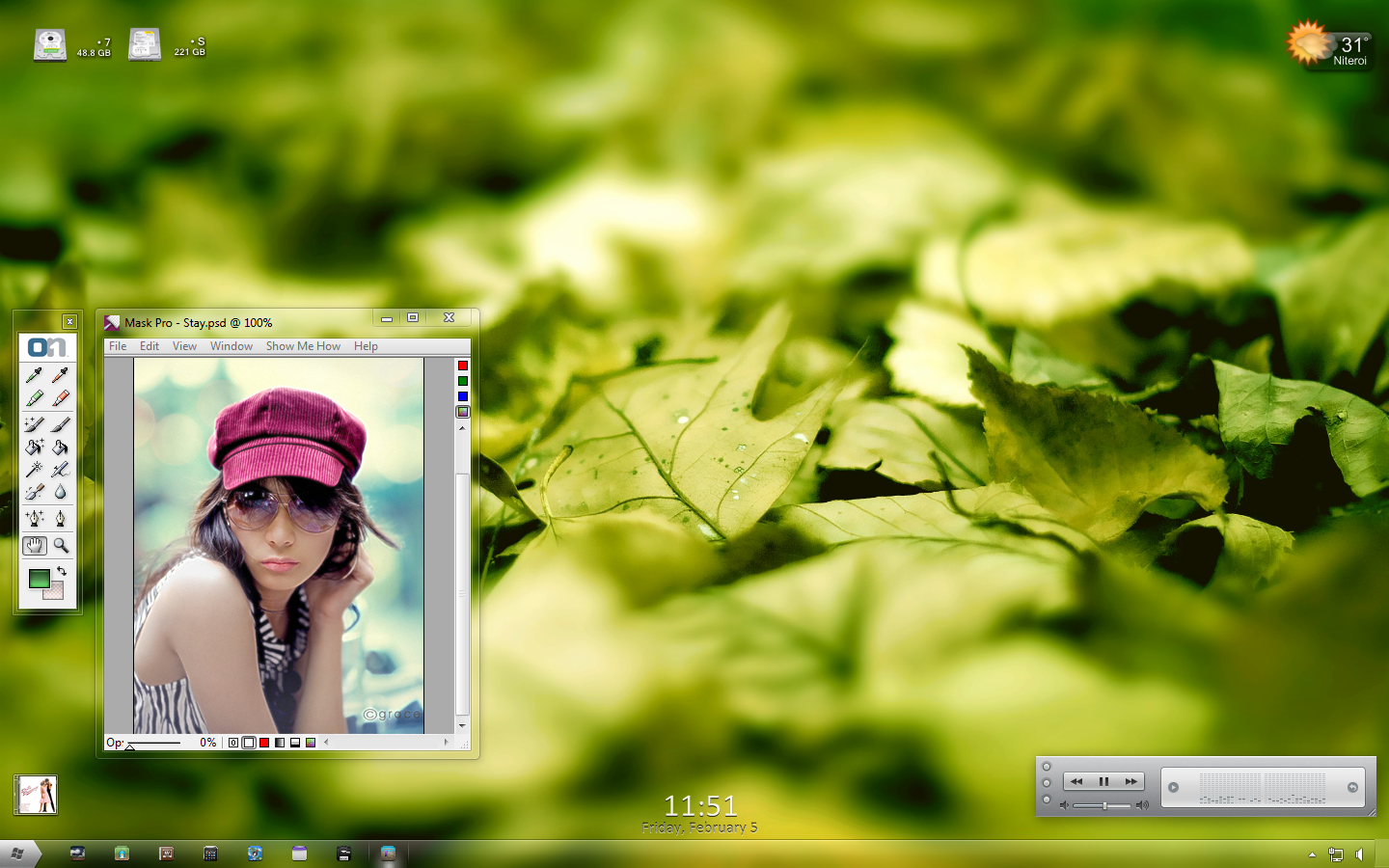Viewport: 1389px width, 868px height.
Task: Click the composite RGB channel square
Action: pyautogui.click(x=463, y=412)
